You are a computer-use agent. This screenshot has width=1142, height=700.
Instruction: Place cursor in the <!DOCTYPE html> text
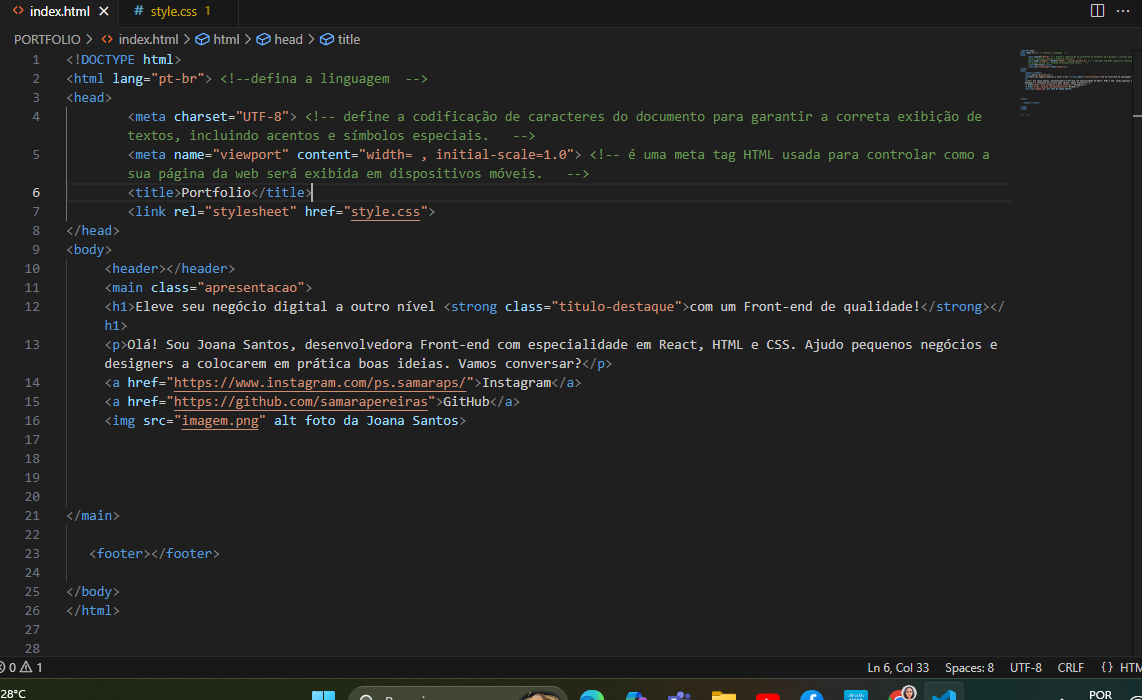pyautogui.click(x=123, y=60)
